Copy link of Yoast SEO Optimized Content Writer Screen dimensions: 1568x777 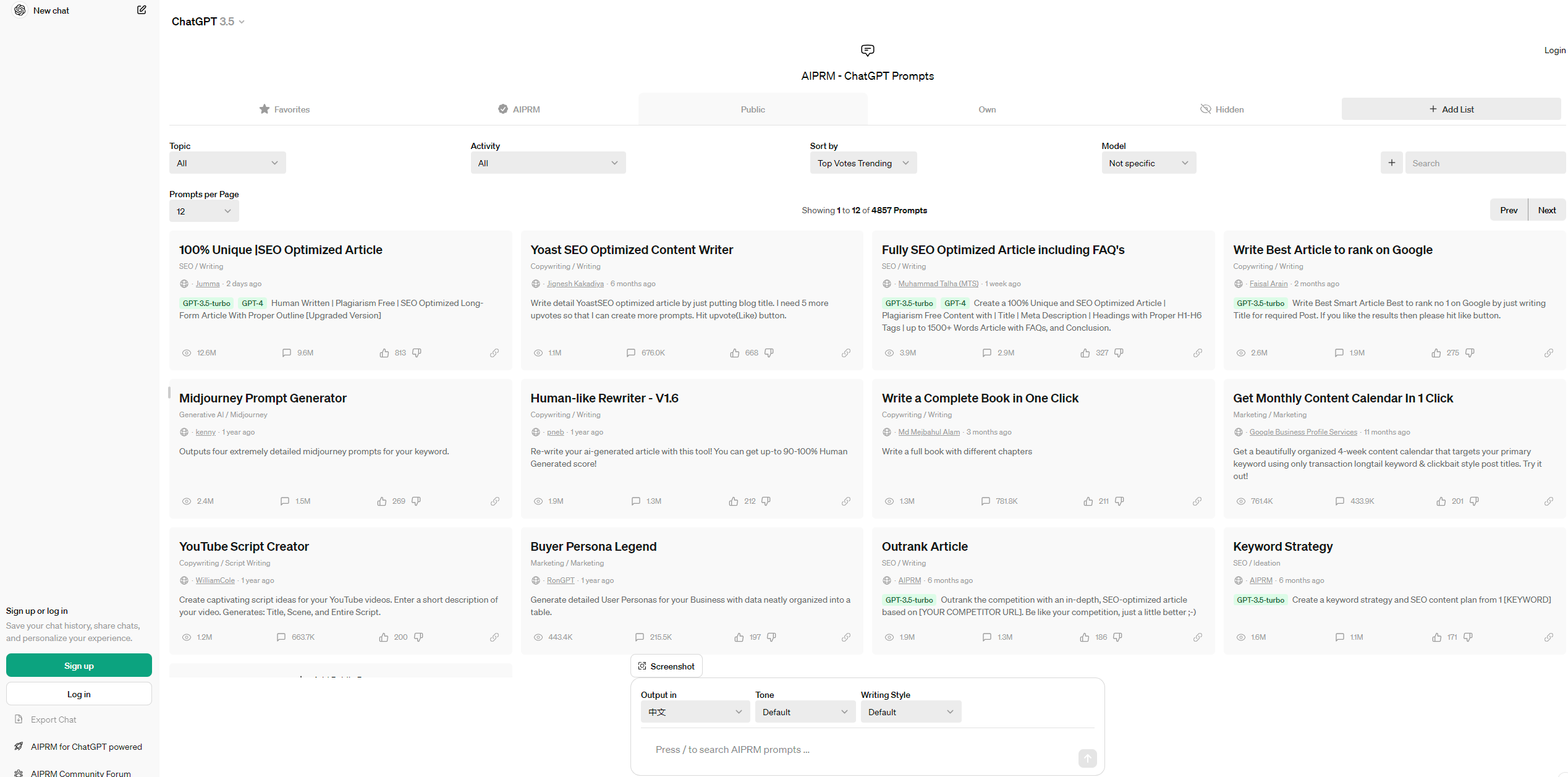tap(846, 353)
